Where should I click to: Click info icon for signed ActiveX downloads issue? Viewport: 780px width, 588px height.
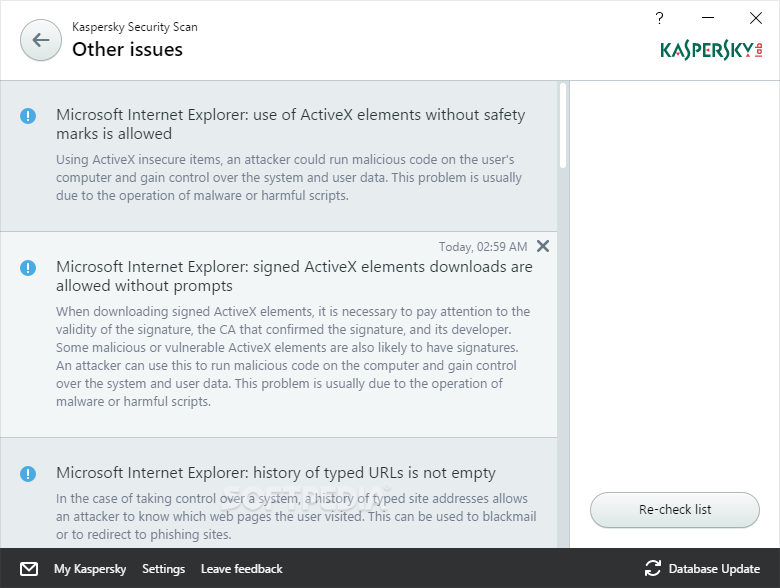point(28,268)
